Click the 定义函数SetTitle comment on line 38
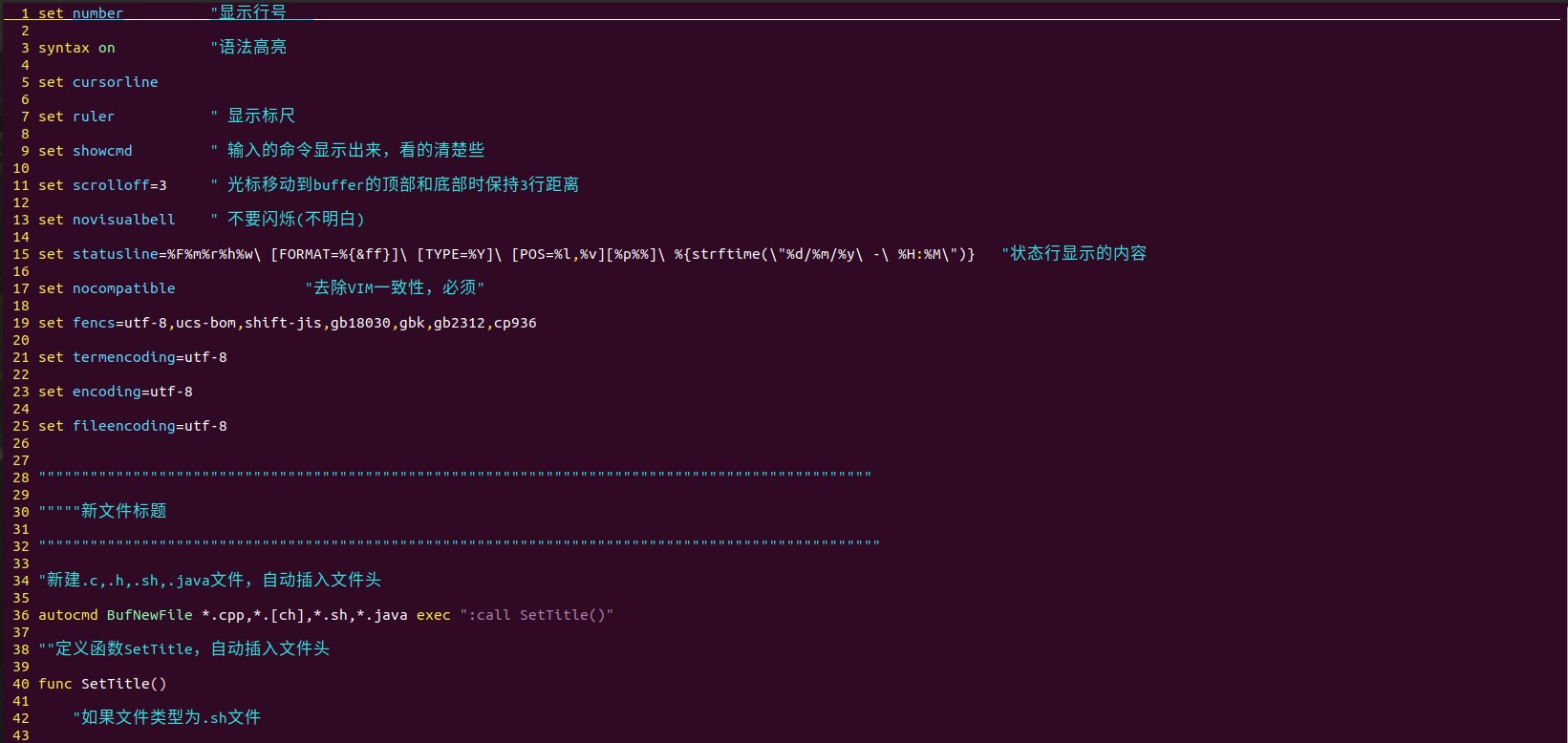 pyautogui.click(x=183, y=648)
